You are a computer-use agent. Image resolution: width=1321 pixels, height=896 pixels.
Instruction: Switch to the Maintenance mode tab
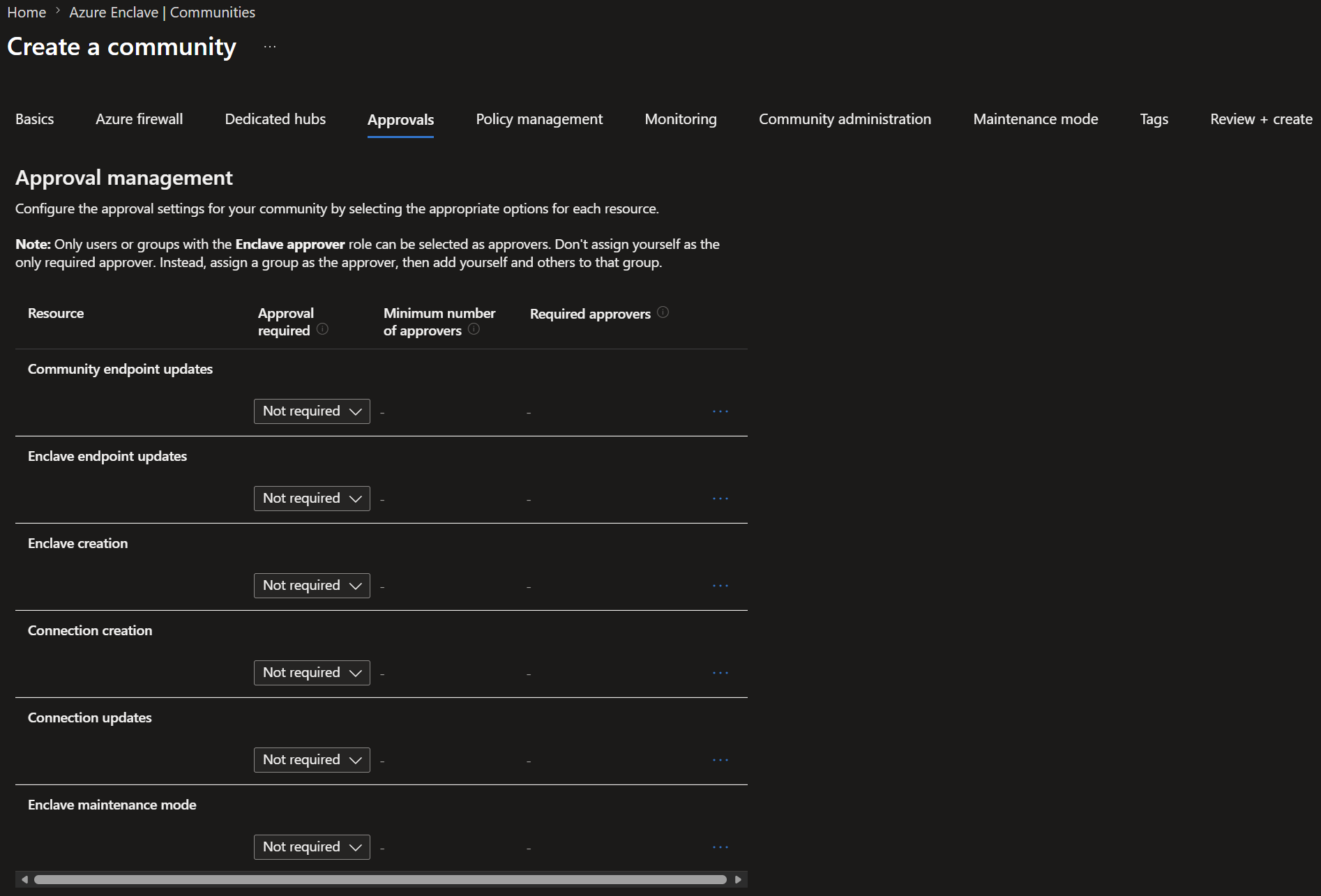[x=1036, y=119]
